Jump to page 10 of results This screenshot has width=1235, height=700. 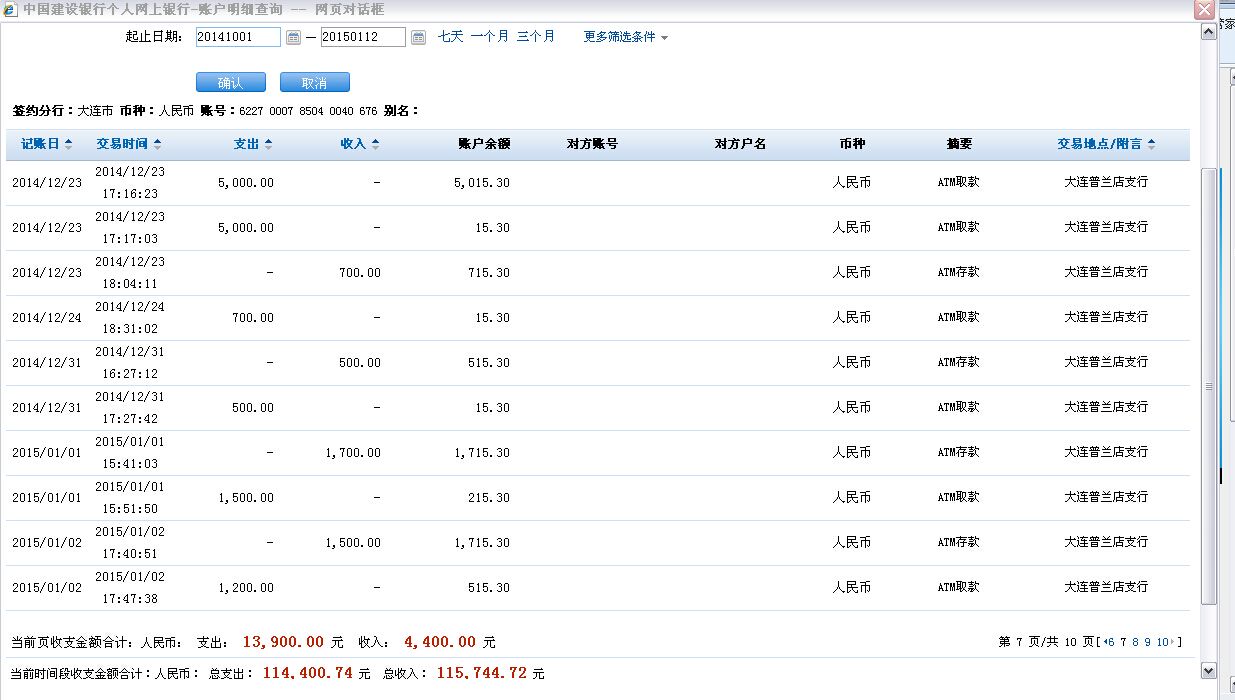(x=1162, y=642)
